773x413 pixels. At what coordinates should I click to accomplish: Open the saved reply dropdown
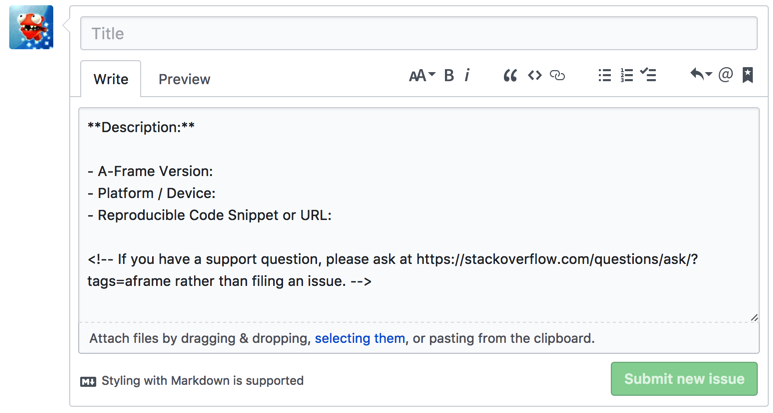point(701,75)
